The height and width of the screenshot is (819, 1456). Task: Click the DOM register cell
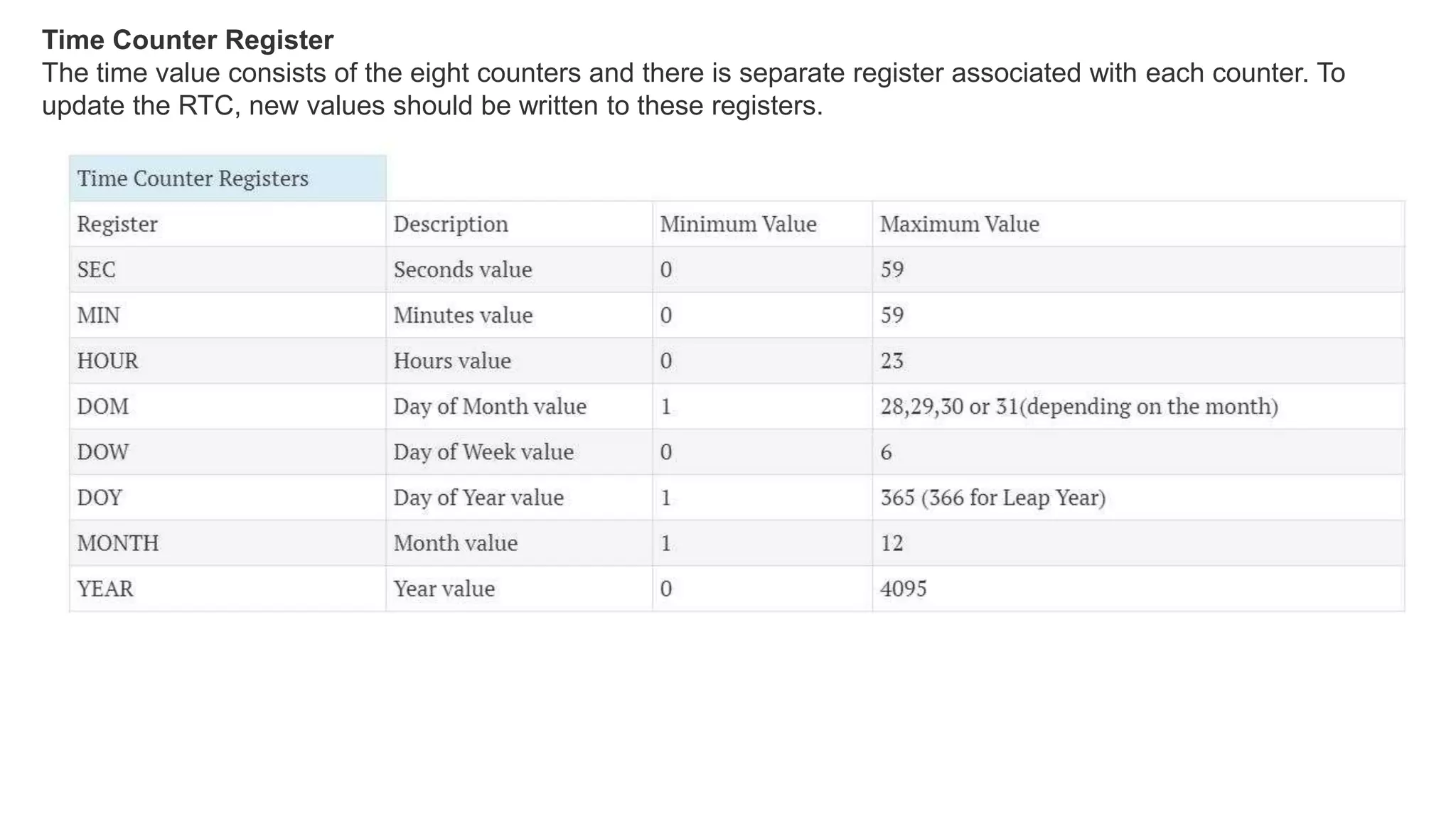pyautogui.click(x=103, y=407)
